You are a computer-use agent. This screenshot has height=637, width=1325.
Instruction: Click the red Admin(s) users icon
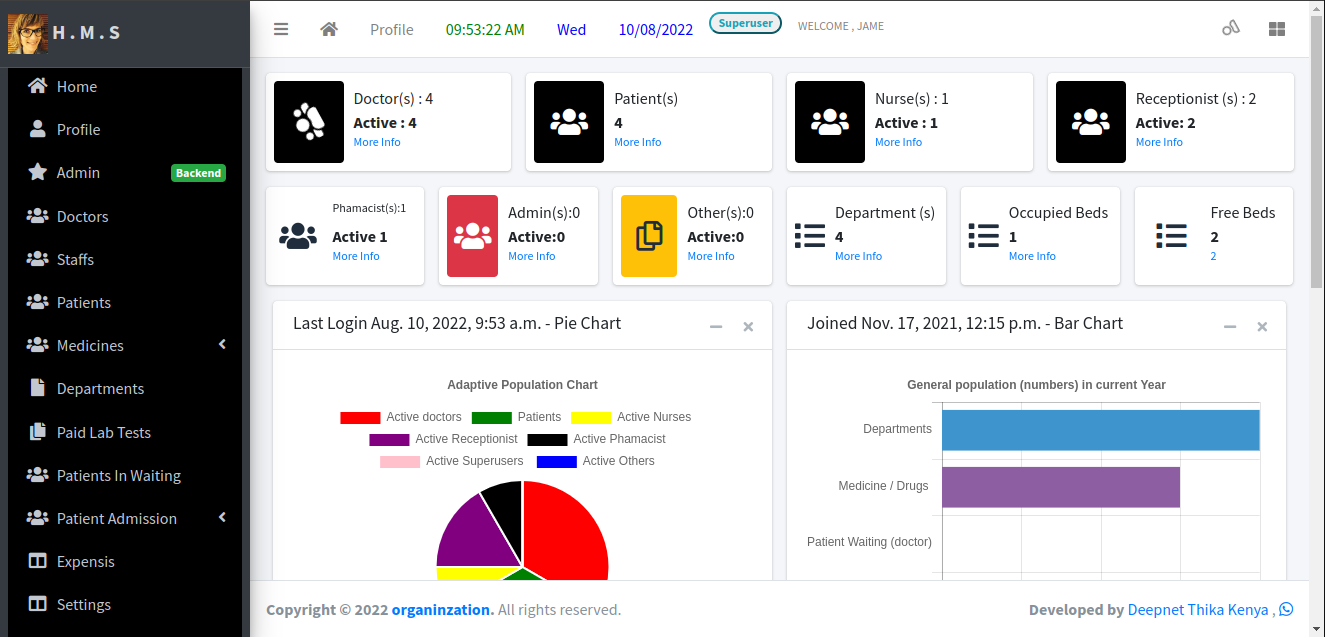click(x=472, y=236)
